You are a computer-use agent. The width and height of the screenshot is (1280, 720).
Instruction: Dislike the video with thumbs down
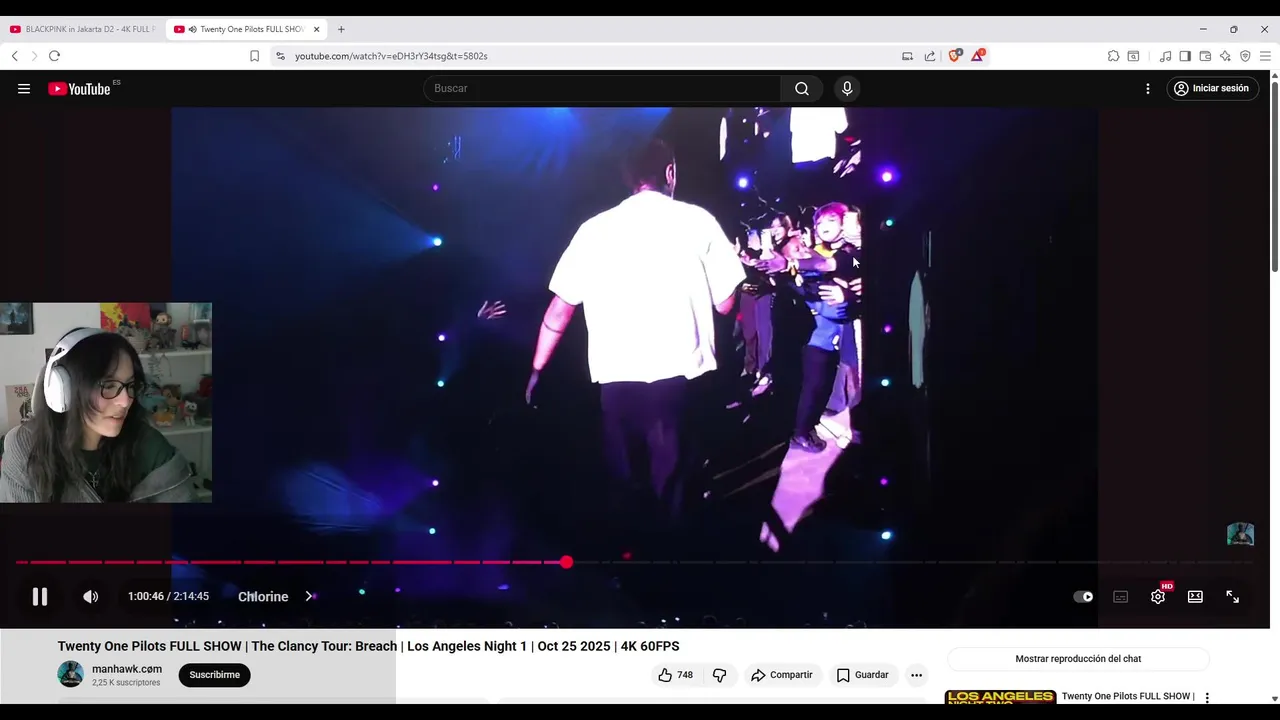click(x=719, y=675)
